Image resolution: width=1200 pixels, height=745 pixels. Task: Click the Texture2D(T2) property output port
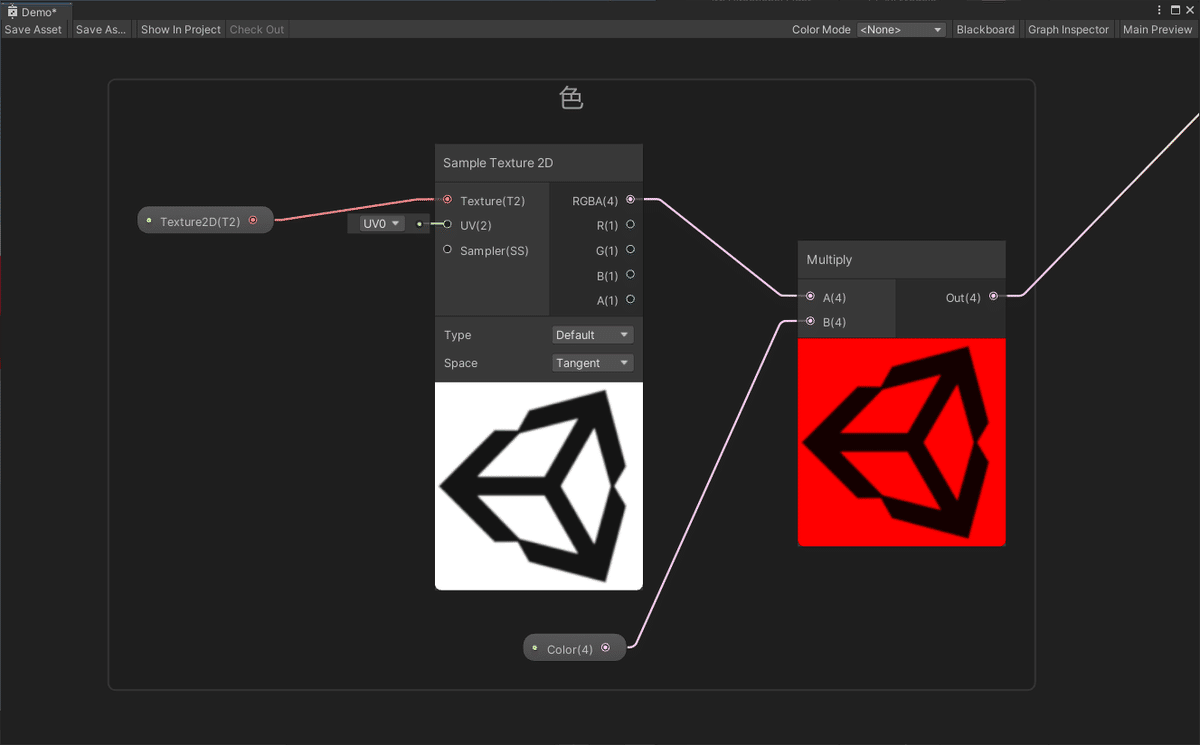click(x=253, y=219)
